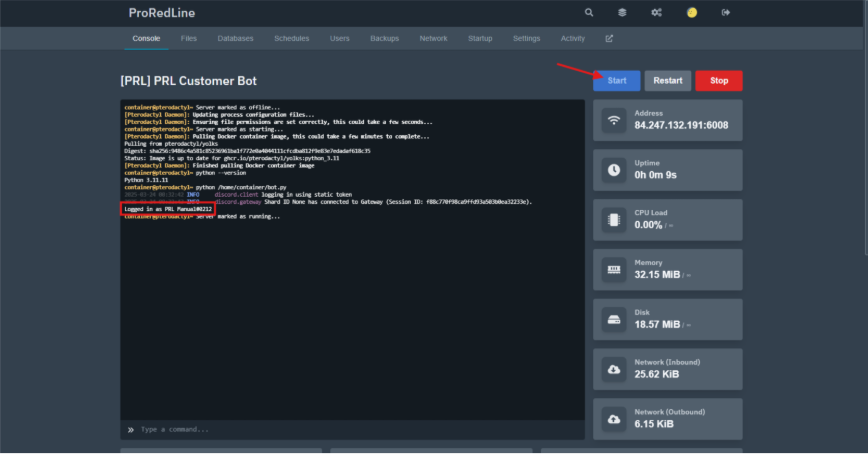
Task: Click the '[PRL] PRL Customer Bot' heading
Action: (x=189, y=81)
